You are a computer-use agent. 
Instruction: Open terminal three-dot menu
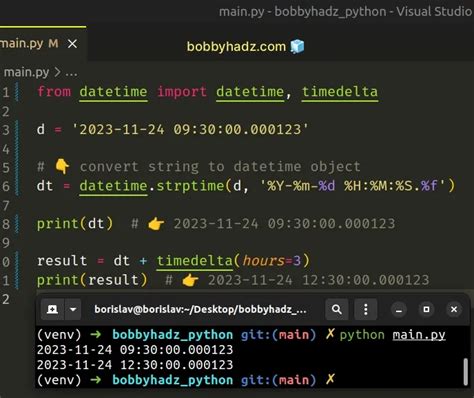tap(366, 309)
